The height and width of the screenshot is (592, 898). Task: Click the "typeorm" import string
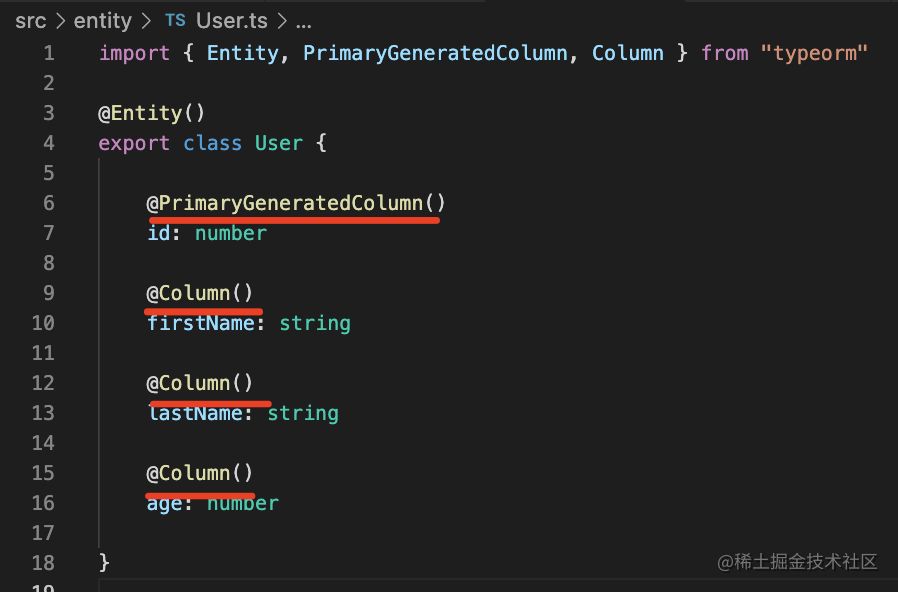click(813, 53)
